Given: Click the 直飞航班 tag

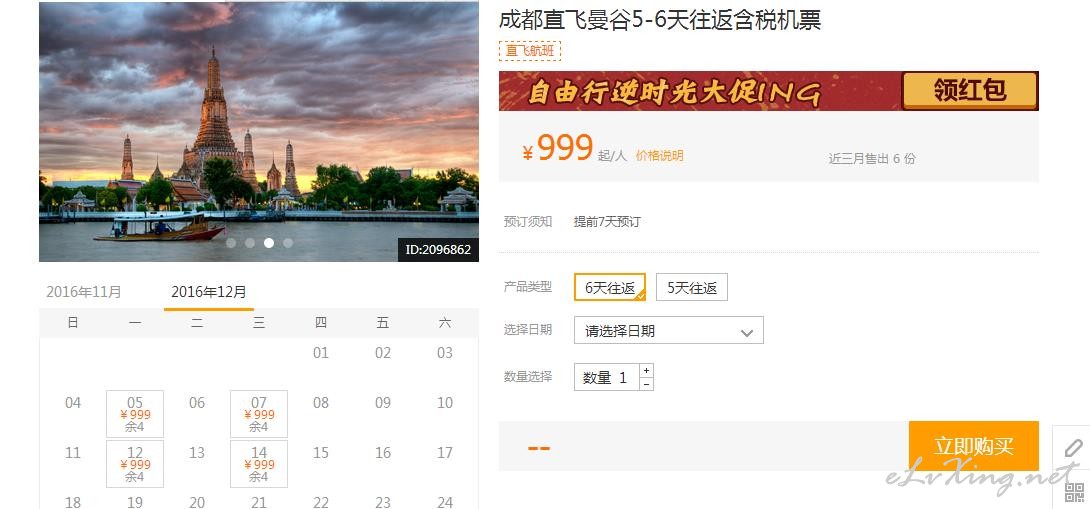Looking at the screenshot, I should pyautogui.click(x=530, y=51).
